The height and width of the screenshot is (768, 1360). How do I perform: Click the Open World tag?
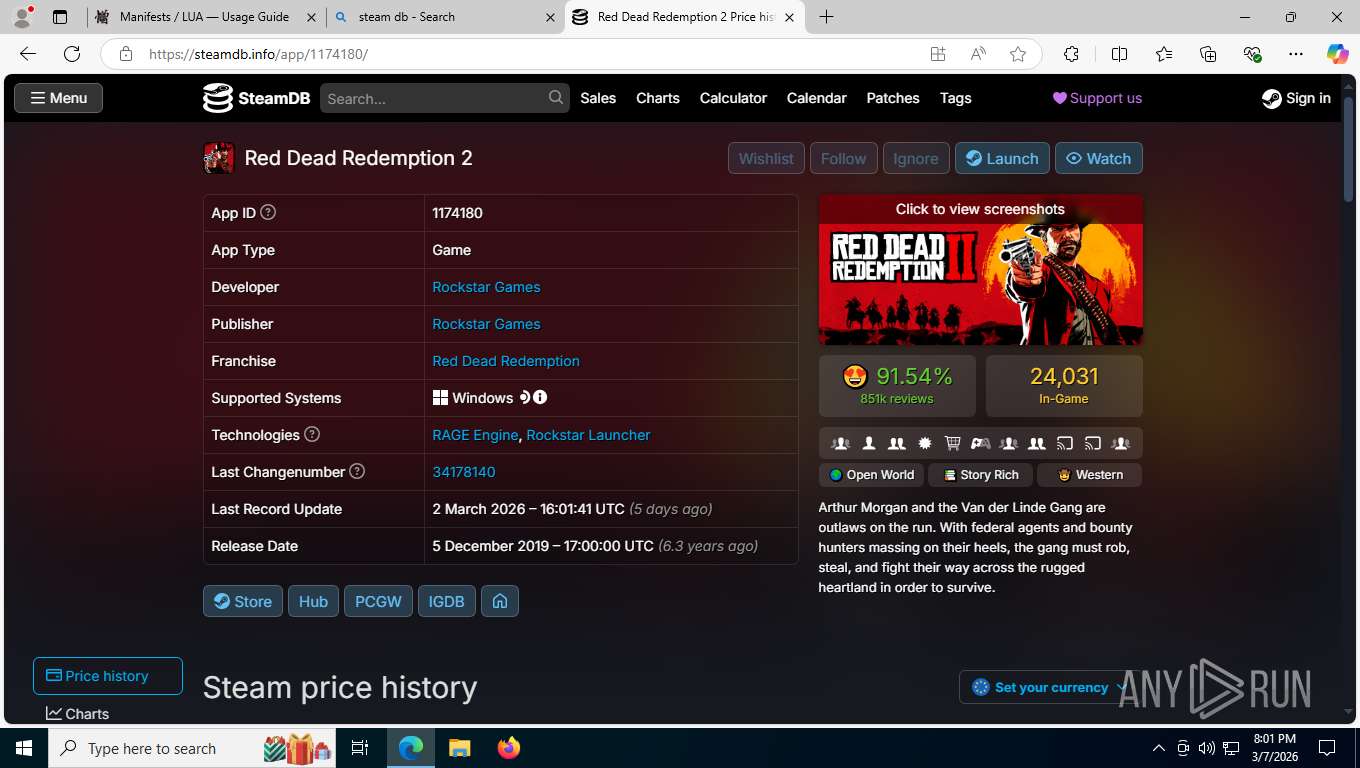coord(872,475)
